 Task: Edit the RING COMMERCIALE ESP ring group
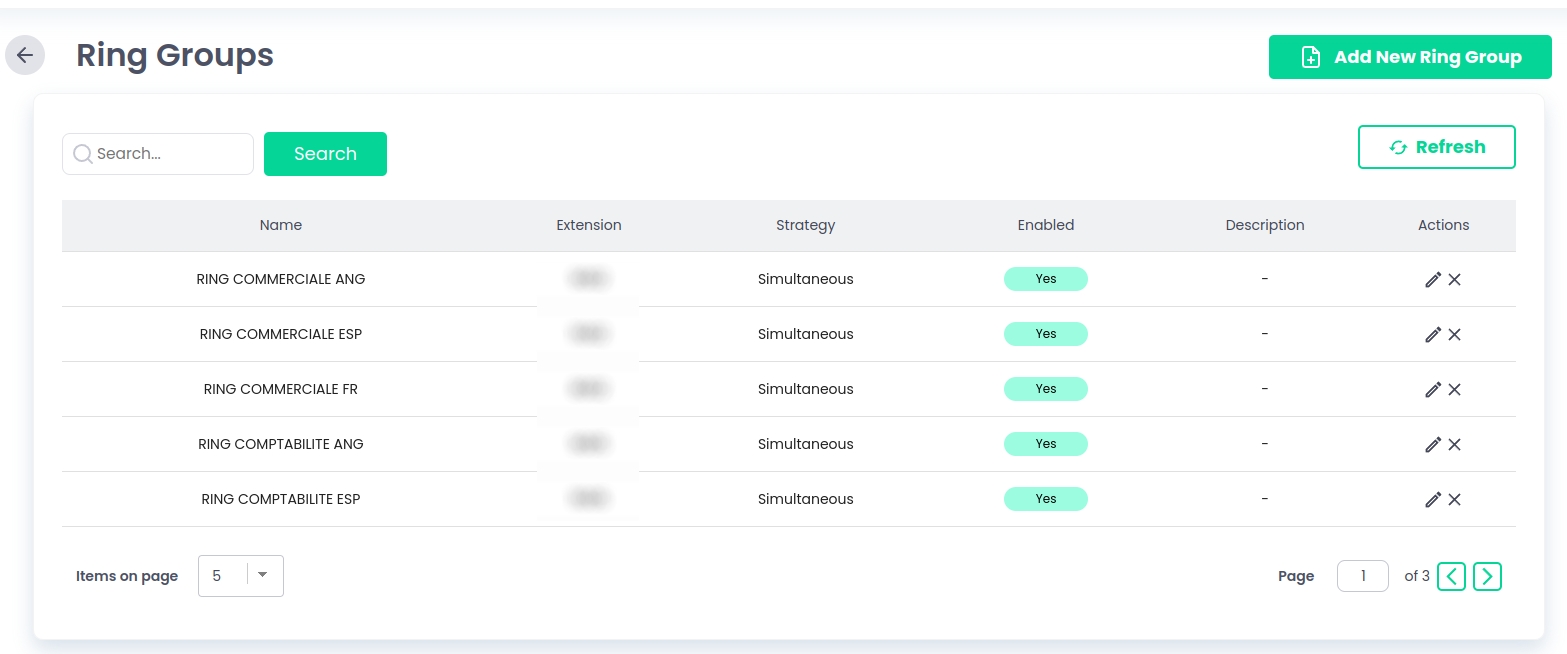tap(1432, 335)
